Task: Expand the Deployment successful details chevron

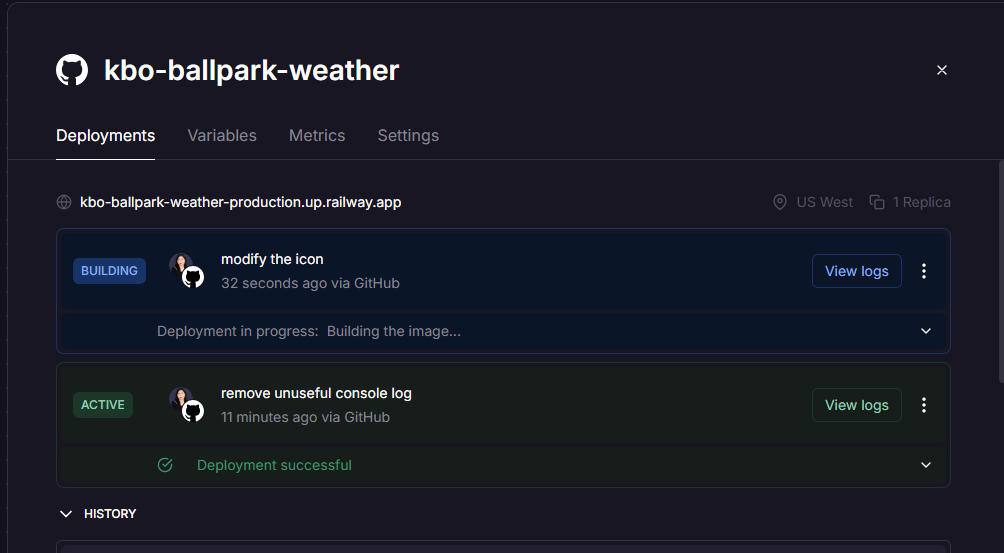Action: point(926,465)
